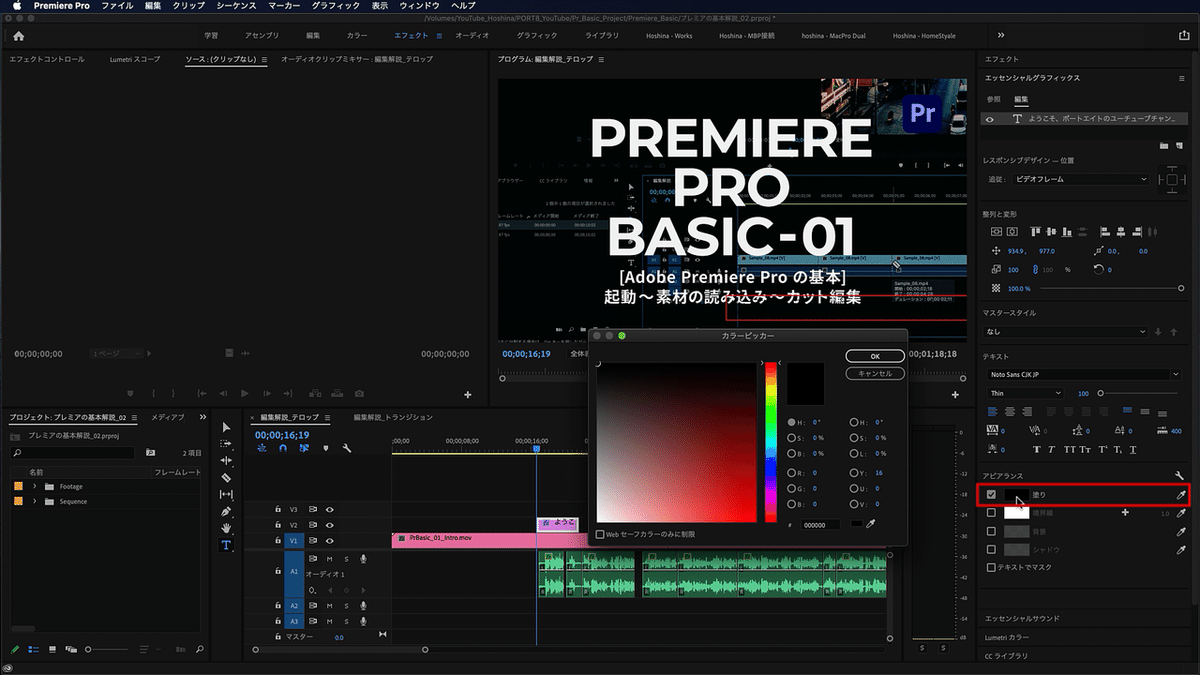Open the Apple menu

tap(17, 6)
